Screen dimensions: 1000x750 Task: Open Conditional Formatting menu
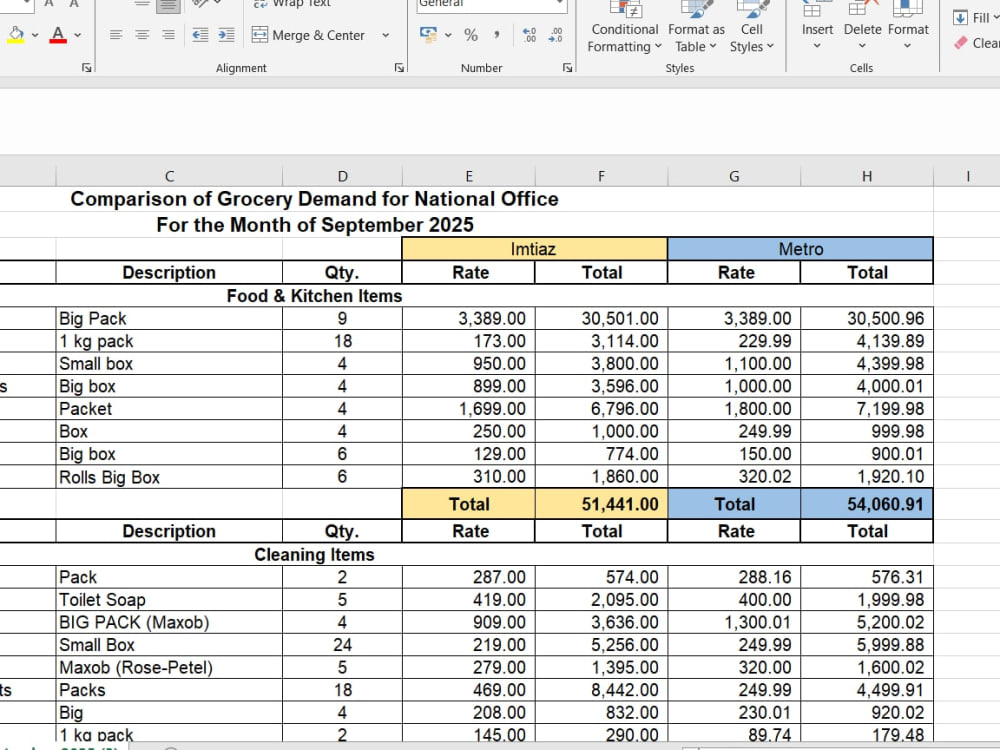[x=624, y=29]
